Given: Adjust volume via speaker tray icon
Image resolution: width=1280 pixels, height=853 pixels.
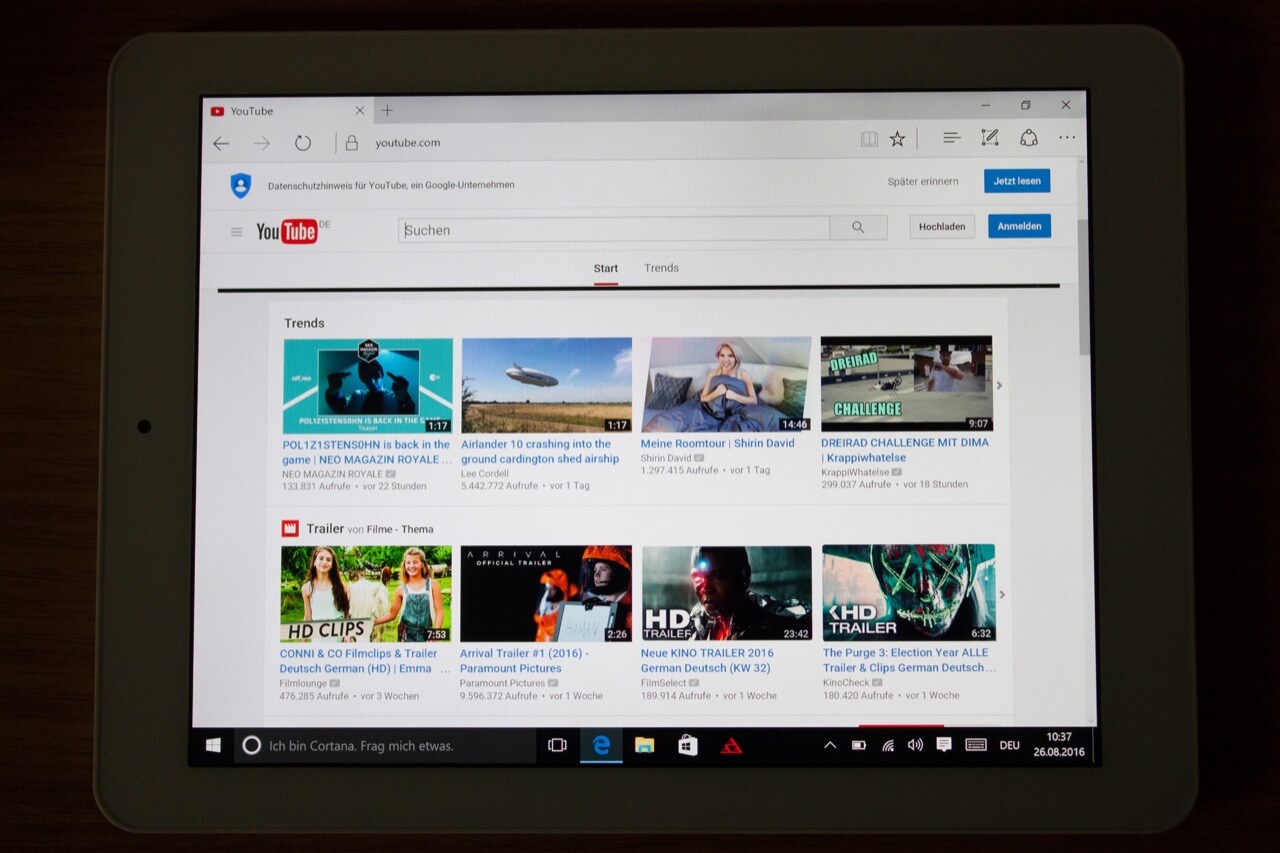Looking at the screenshot, I should click(x=914, y=745).
